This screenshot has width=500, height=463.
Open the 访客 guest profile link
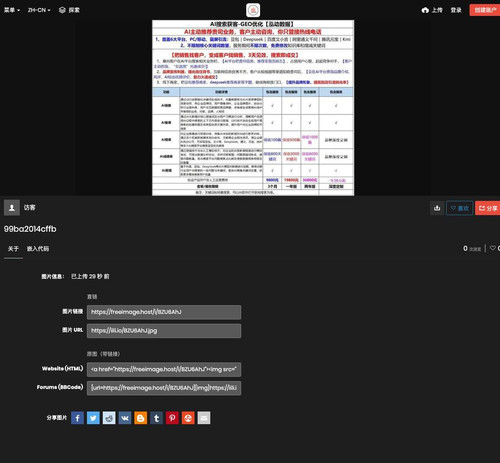tap(29, 208)
